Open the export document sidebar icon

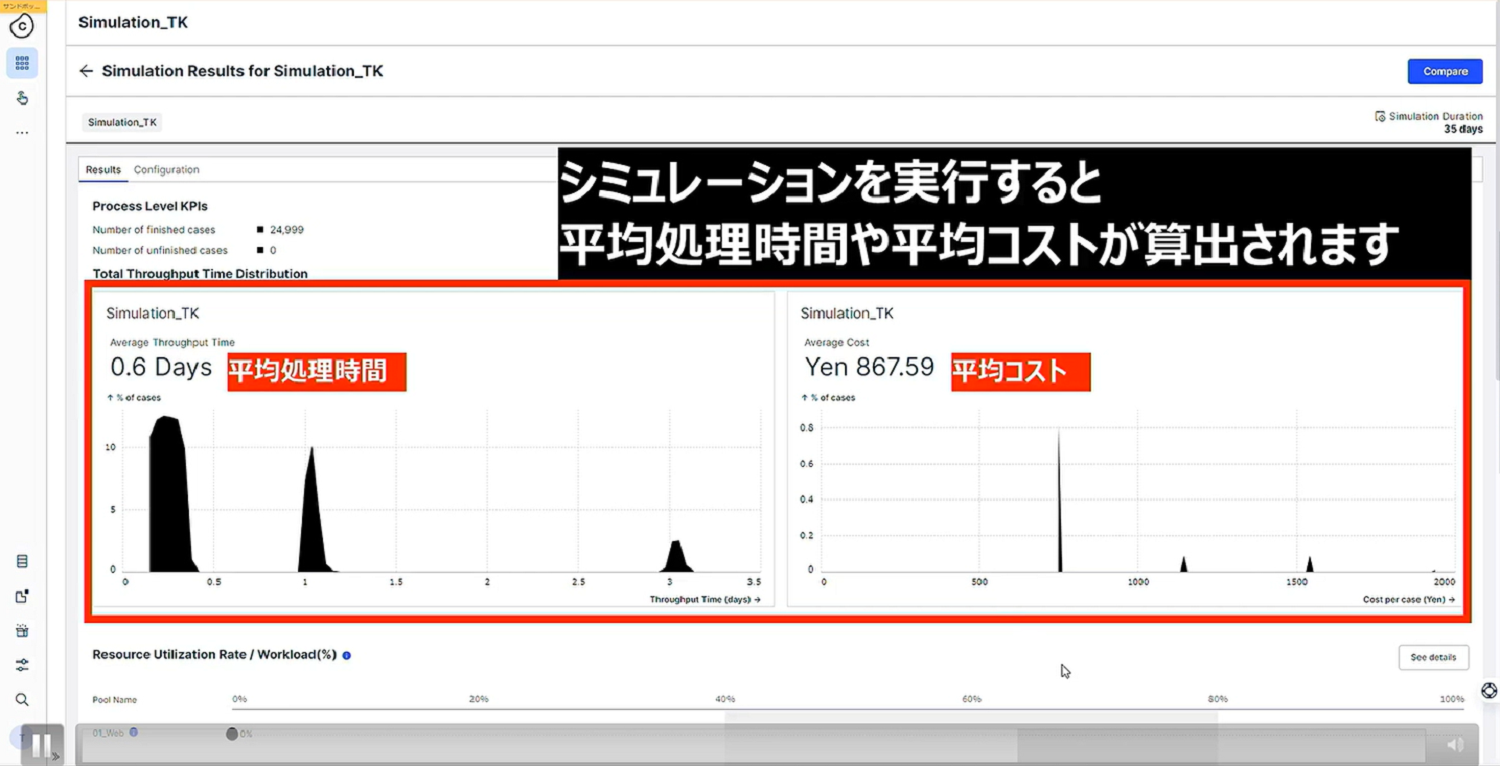click(22, 596)
